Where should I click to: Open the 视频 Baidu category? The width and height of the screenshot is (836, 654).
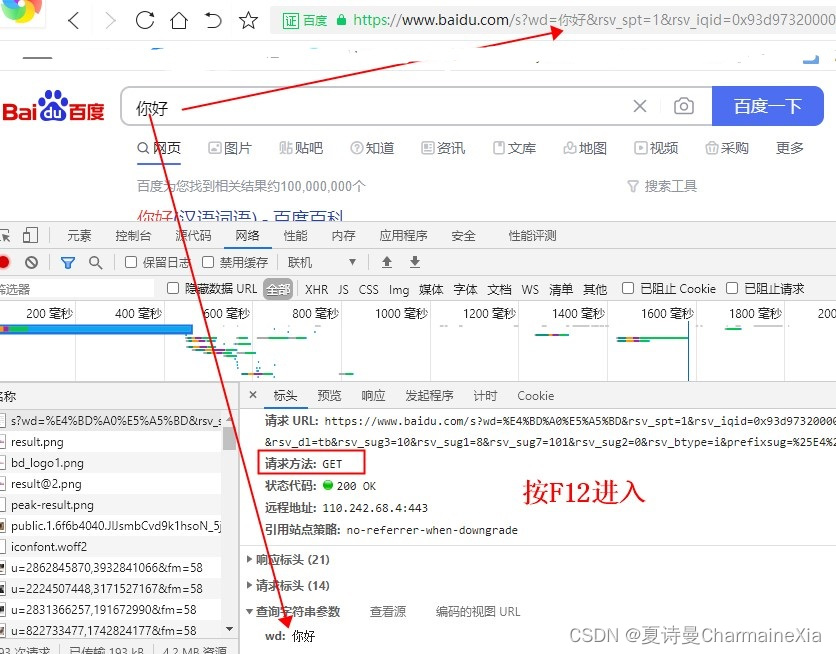pyautogui.click(x=656, y=148)
